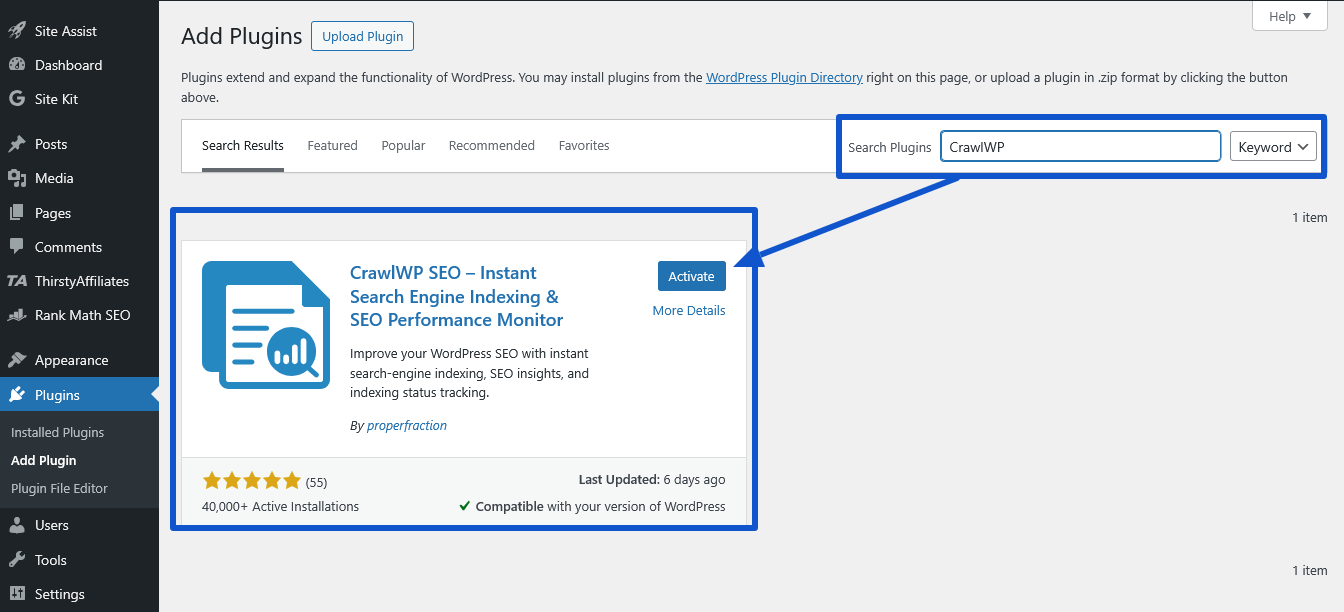
Task: Click the Site Assist rocket icon
Action: point(17,31)
